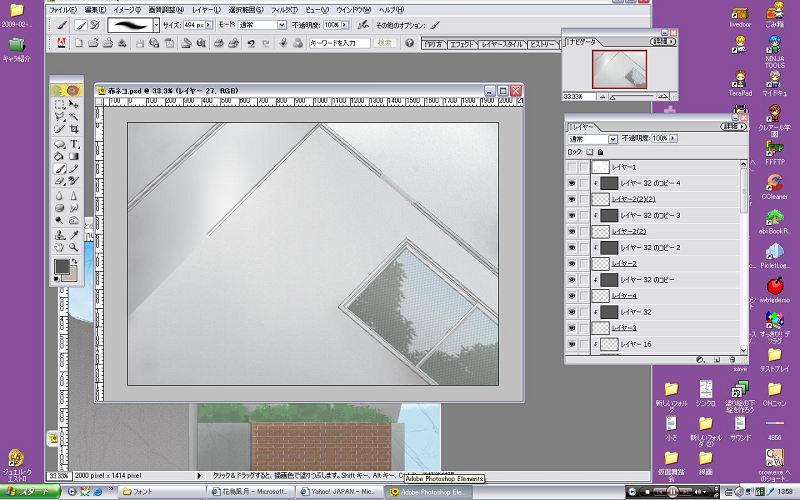Screen dimensions: 800x500
Task: Open layer opacity arrow in Layers panel
Action: click(673, 138)
